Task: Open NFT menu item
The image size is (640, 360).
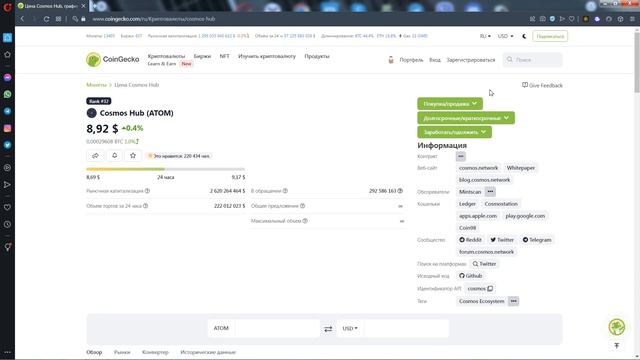Action: [224, 56]
